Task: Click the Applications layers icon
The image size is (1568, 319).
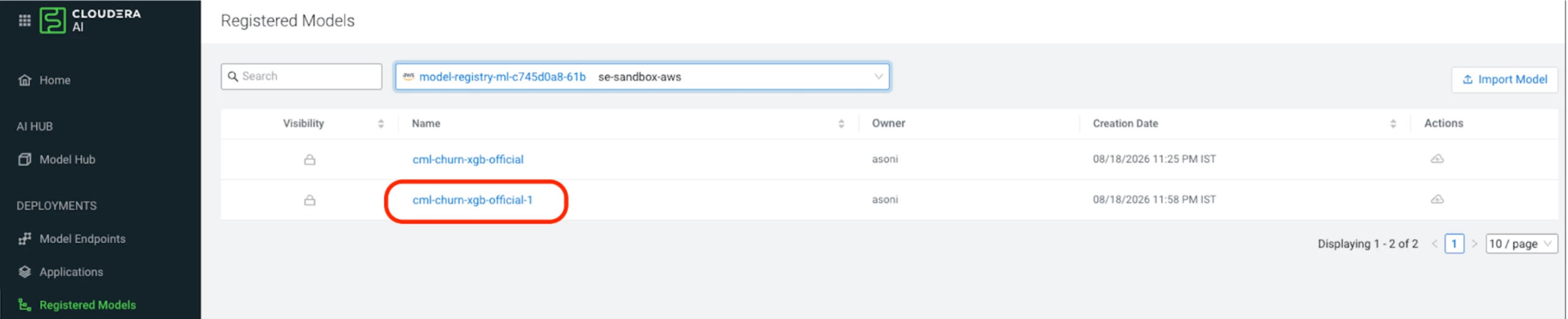Action: [24, 272]
